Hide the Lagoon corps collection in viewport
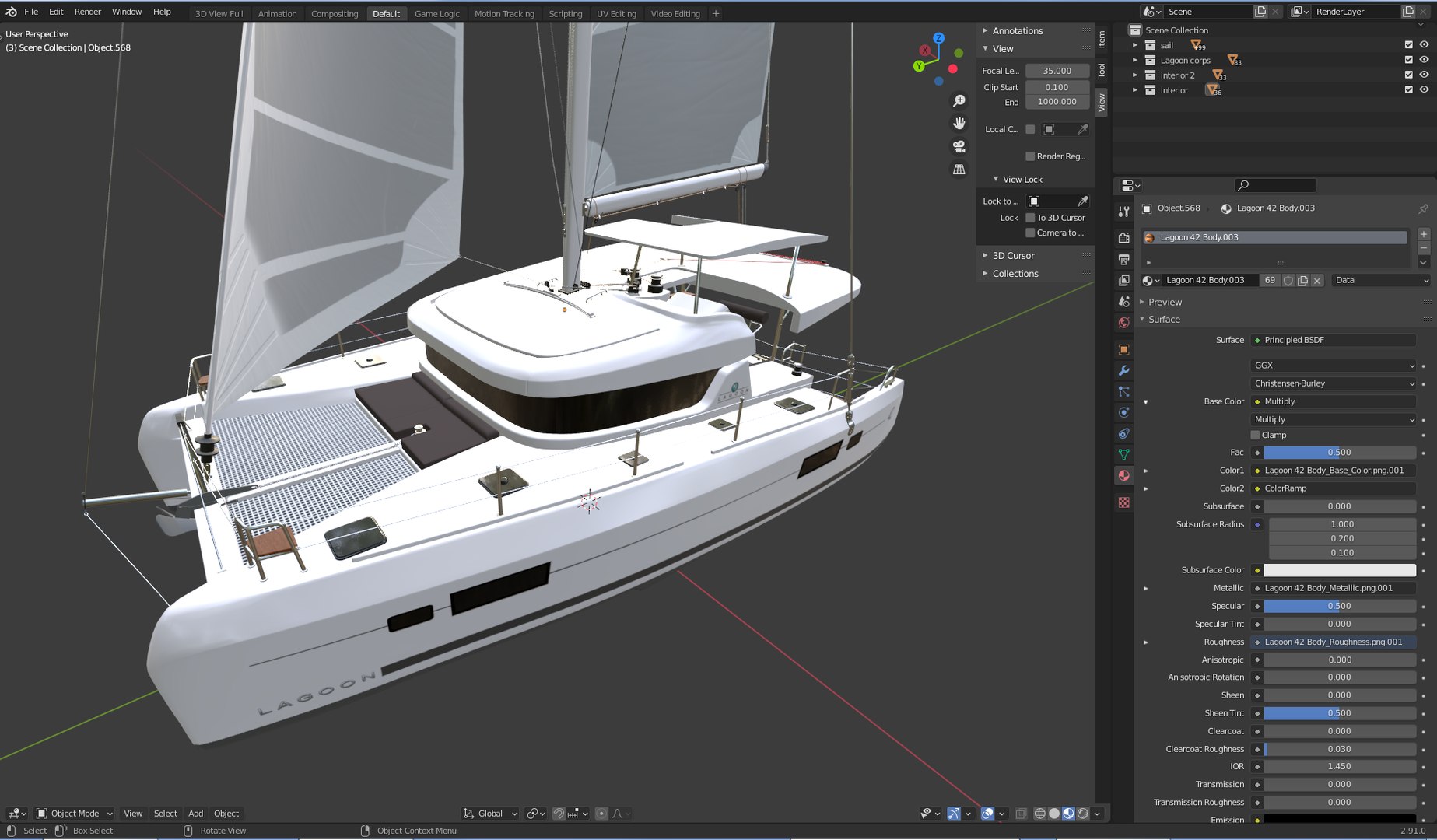 coord(1424,60)
